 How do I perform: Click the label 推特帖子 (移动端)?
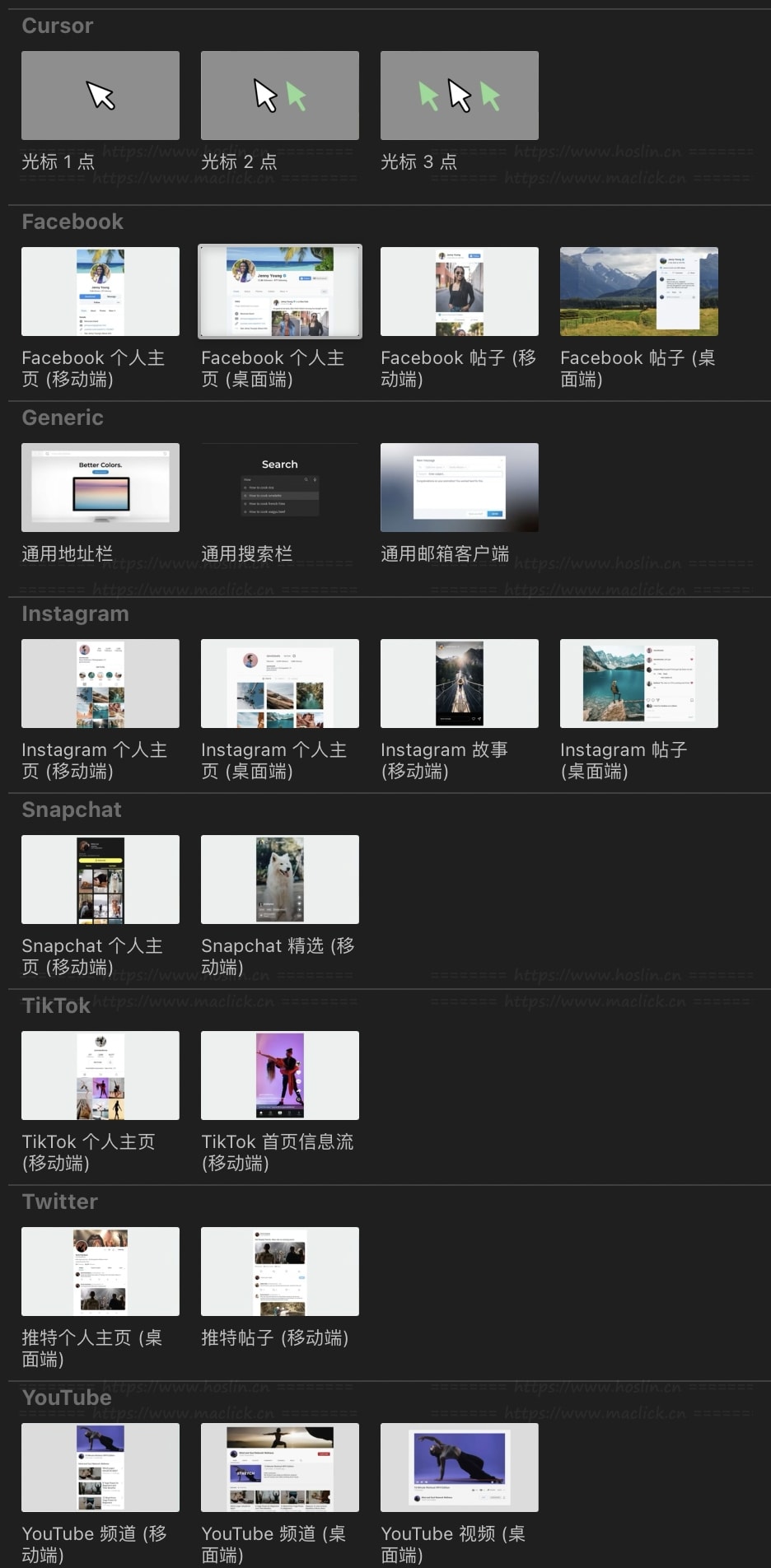pos(275,1337)
